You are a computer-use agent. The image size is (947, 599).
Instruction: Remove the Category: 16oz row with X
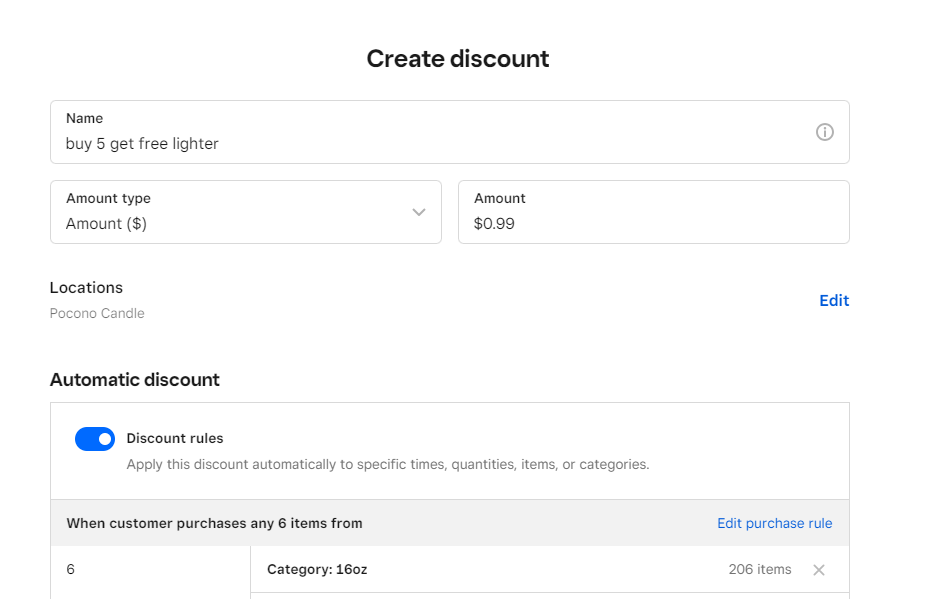819,570
